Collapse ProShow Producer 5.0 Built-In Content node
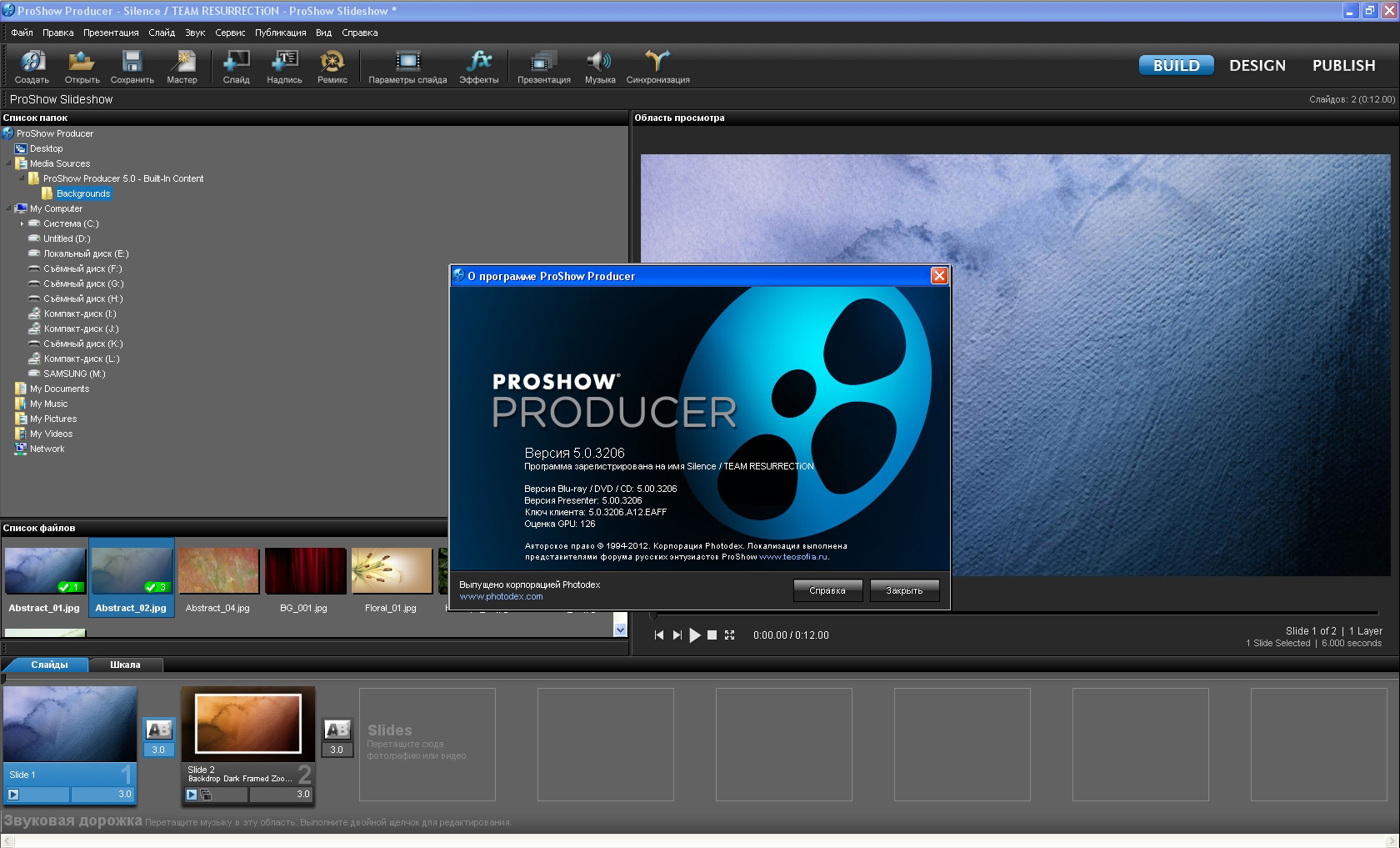Viewport: 1400px width, 848px height. pos(22,178)
